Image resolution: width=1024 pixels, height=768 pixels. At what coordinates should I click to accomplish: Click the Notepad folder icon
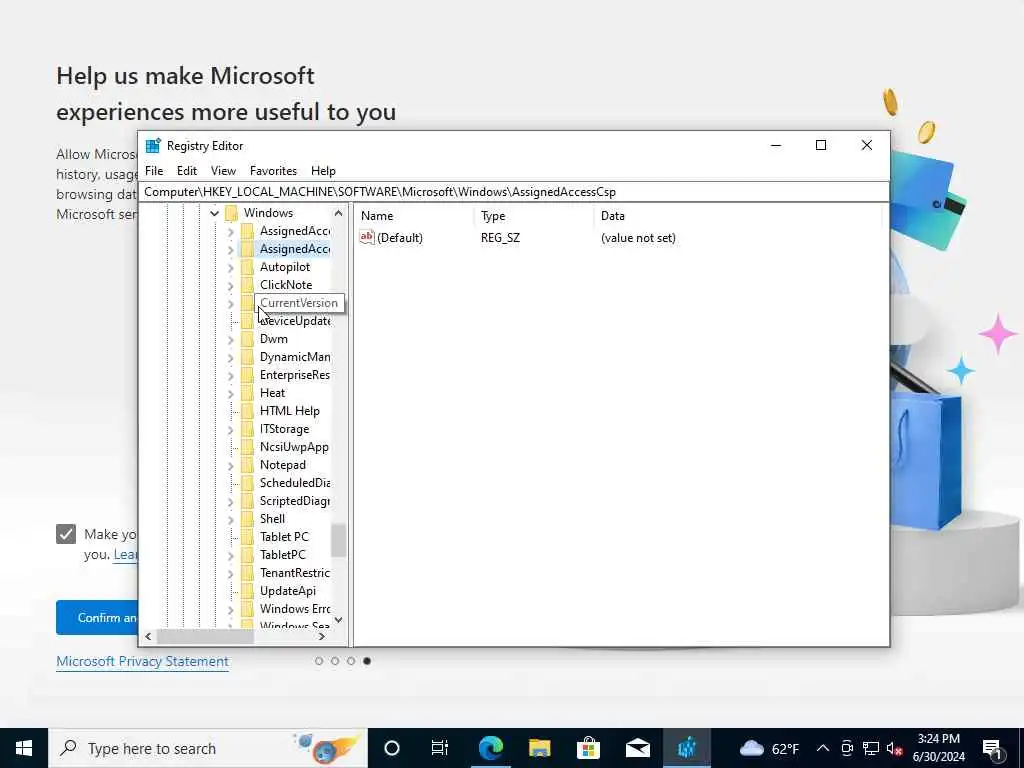tap(247, 465)
